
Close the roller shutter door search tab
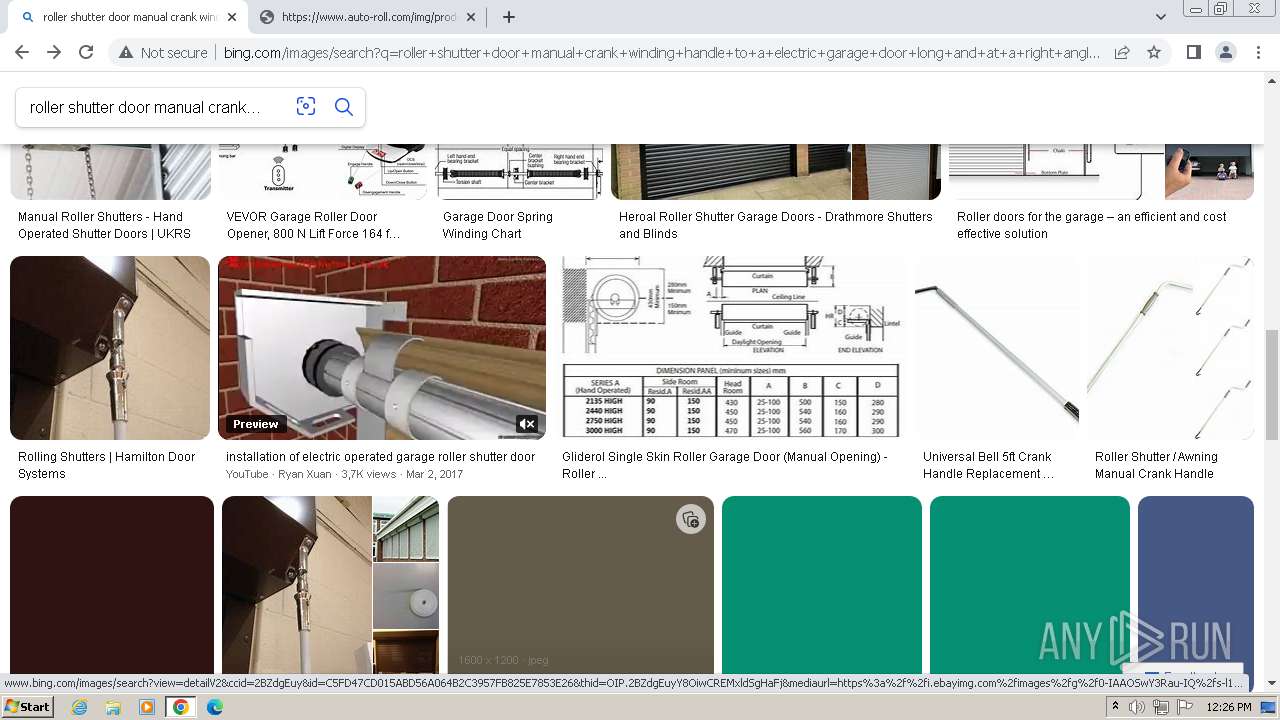click(232, 17)
